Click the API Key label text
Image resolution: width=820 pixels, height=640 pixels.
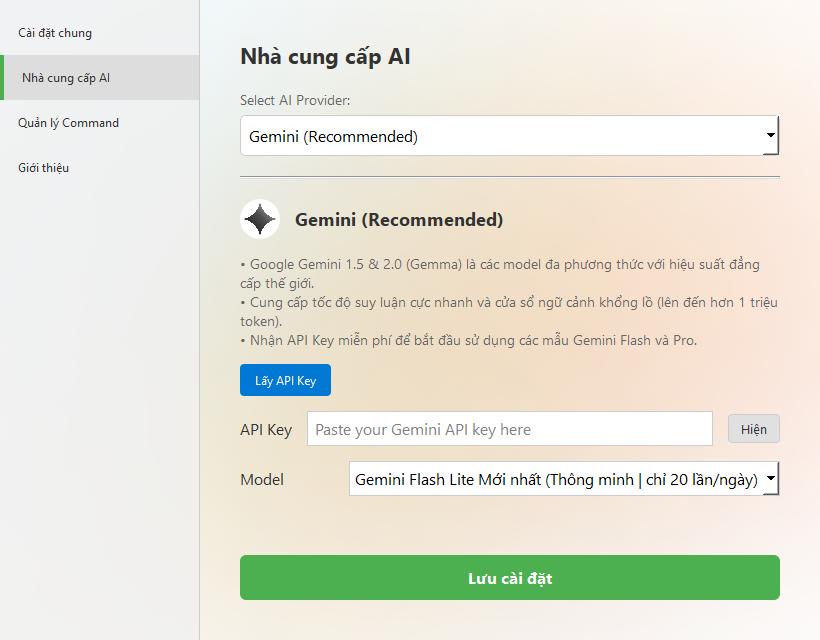266,429
